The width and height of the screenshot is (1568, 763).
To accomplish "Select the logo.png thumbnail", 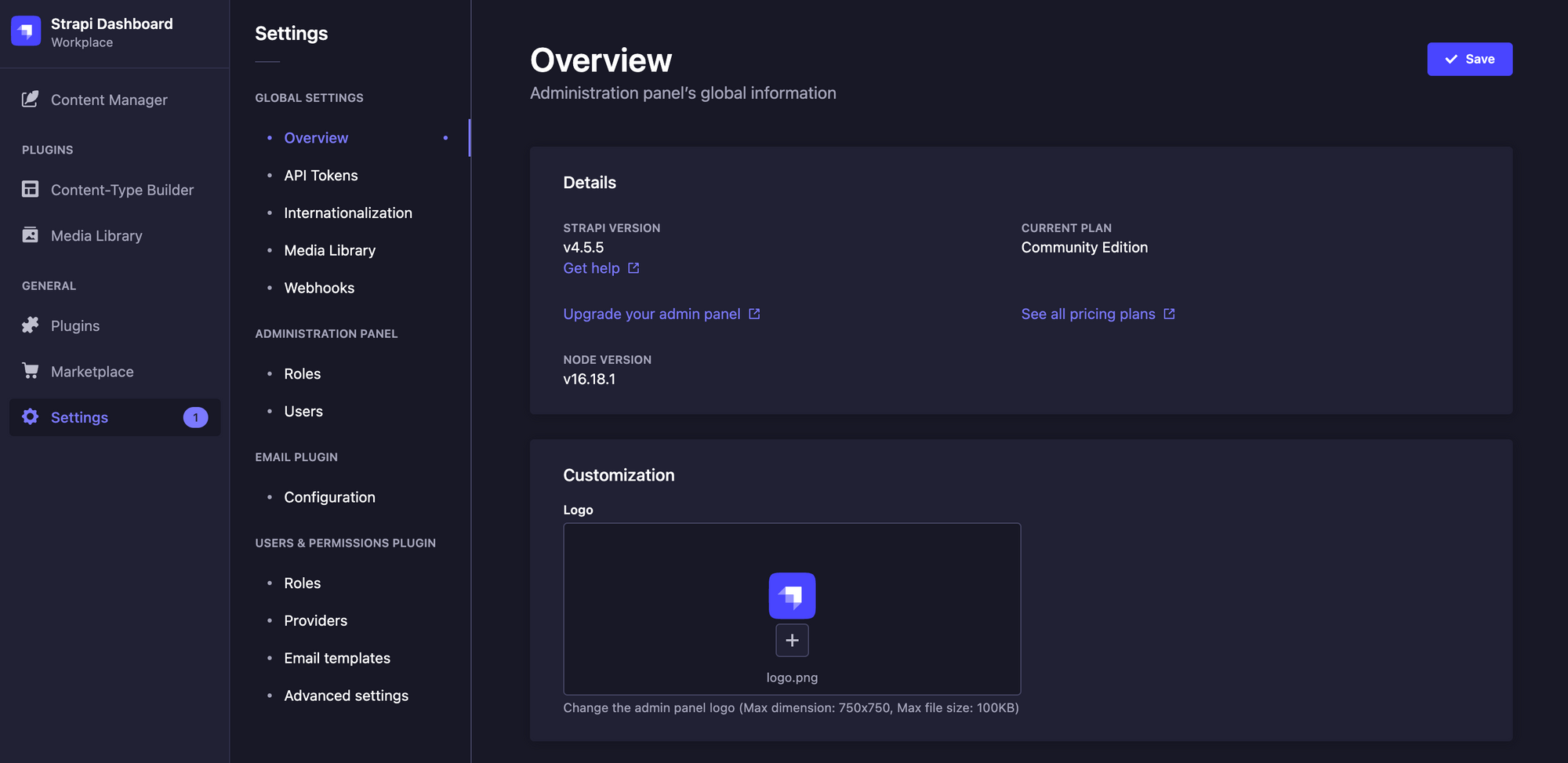I will [792, 596].
